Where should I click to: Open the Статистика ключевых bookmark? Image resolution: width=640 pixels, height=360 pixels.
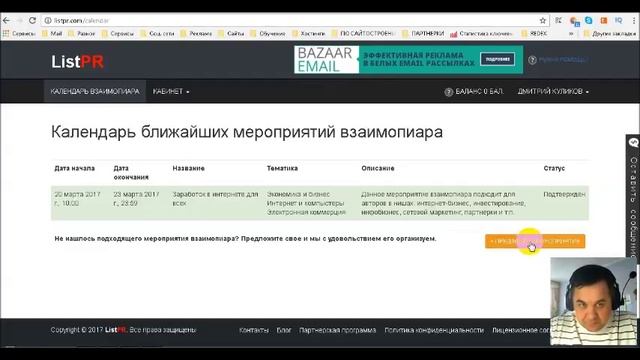482,34
